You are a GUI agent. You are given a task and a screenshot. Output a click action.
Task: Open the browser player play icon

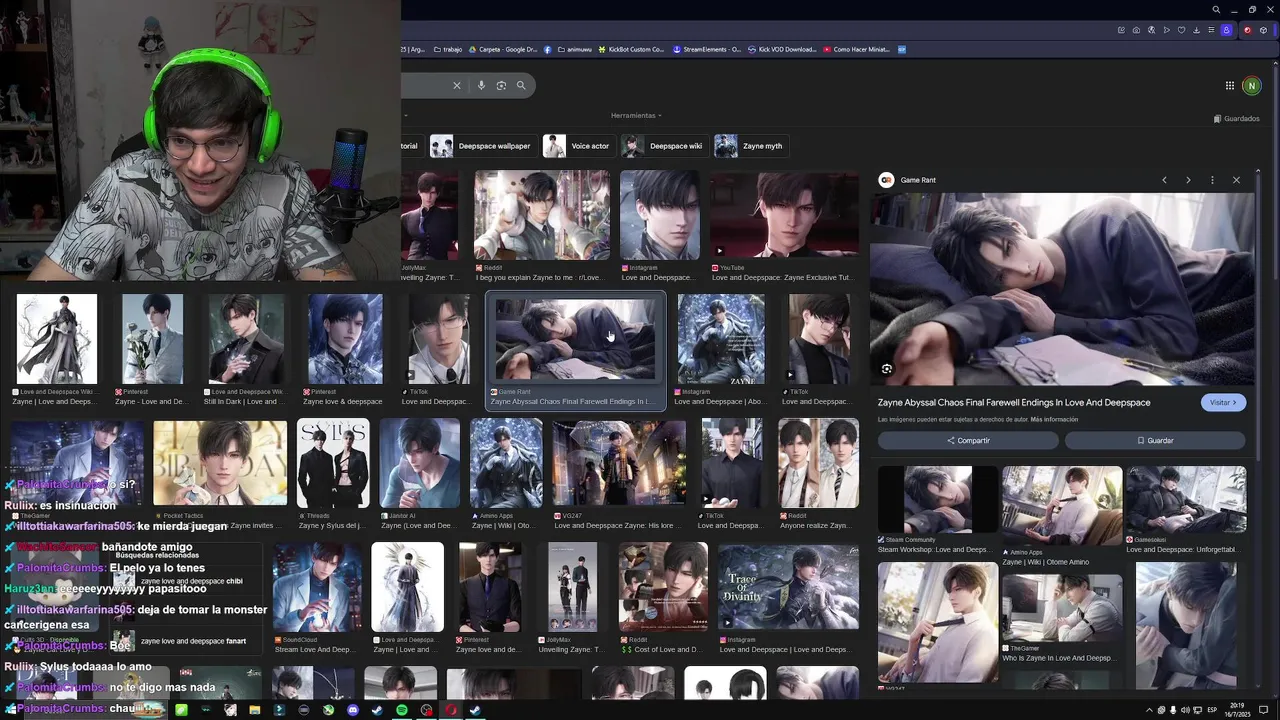(1166, 30)
